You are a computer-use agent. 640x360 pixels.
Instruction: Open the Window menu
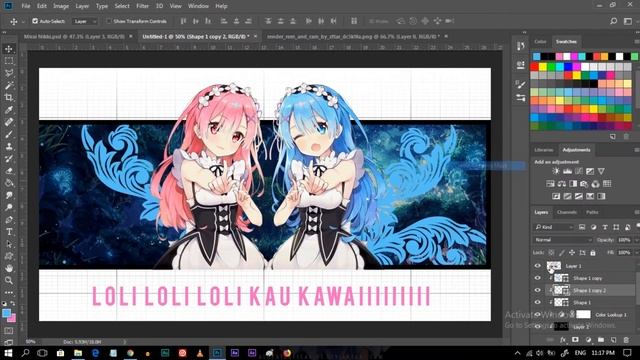pyautogui.click(x=198, y=6)
